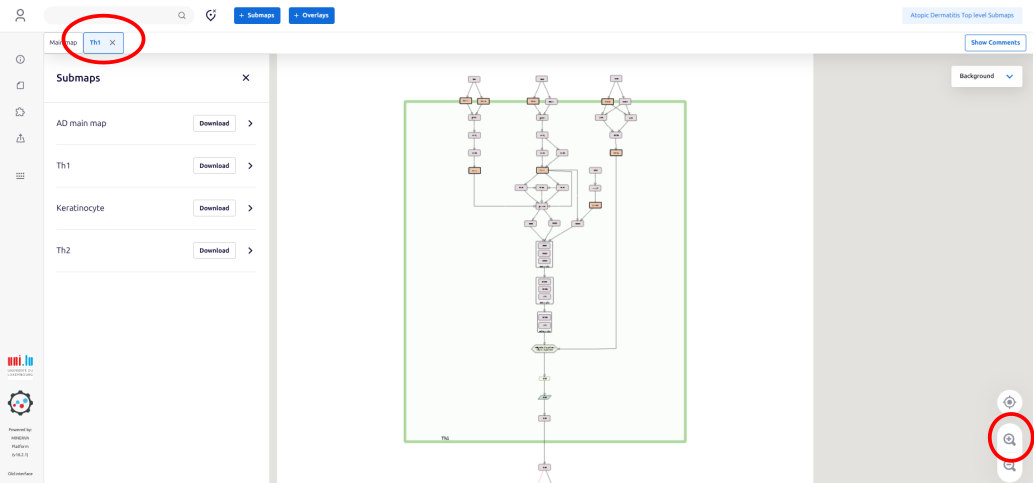The width and height of the screenshot is (1034, 483).
Task: Close the Submaps panel
Action: [x=246, y=78]
